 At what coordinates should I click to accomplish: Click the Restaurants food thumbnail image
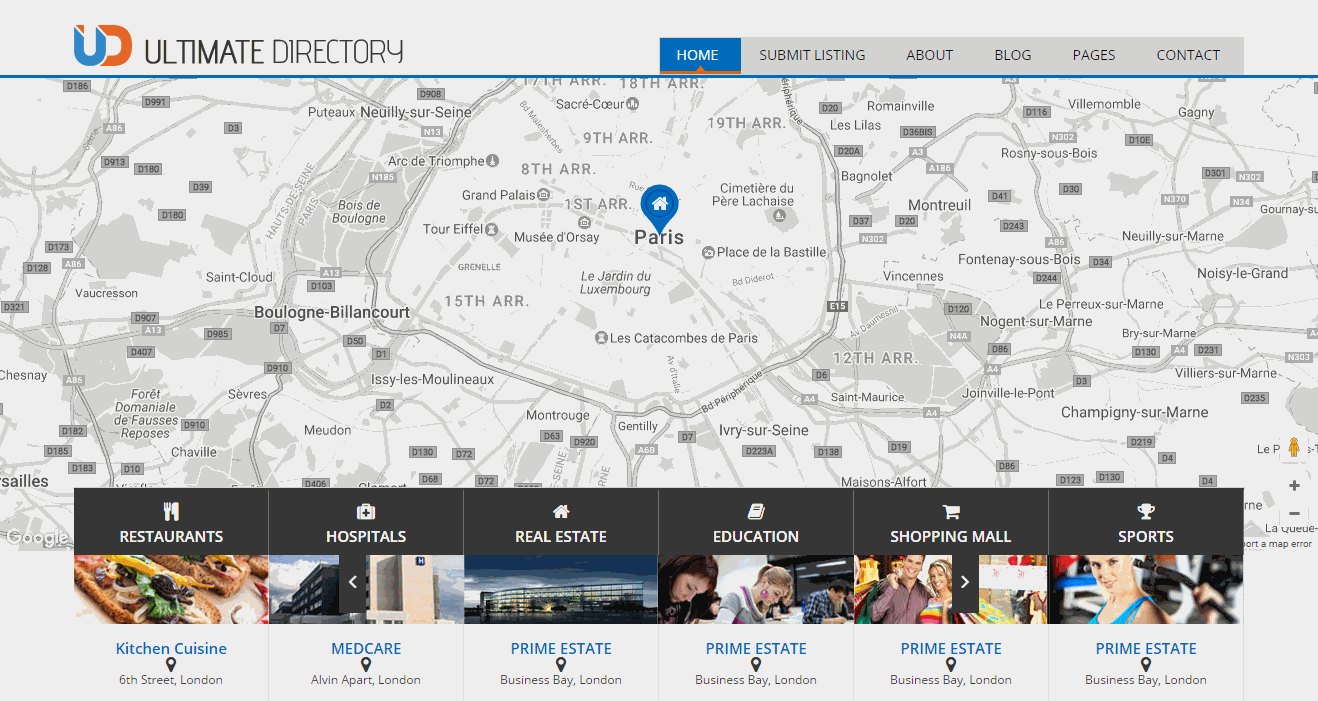[x=171, y=590]
